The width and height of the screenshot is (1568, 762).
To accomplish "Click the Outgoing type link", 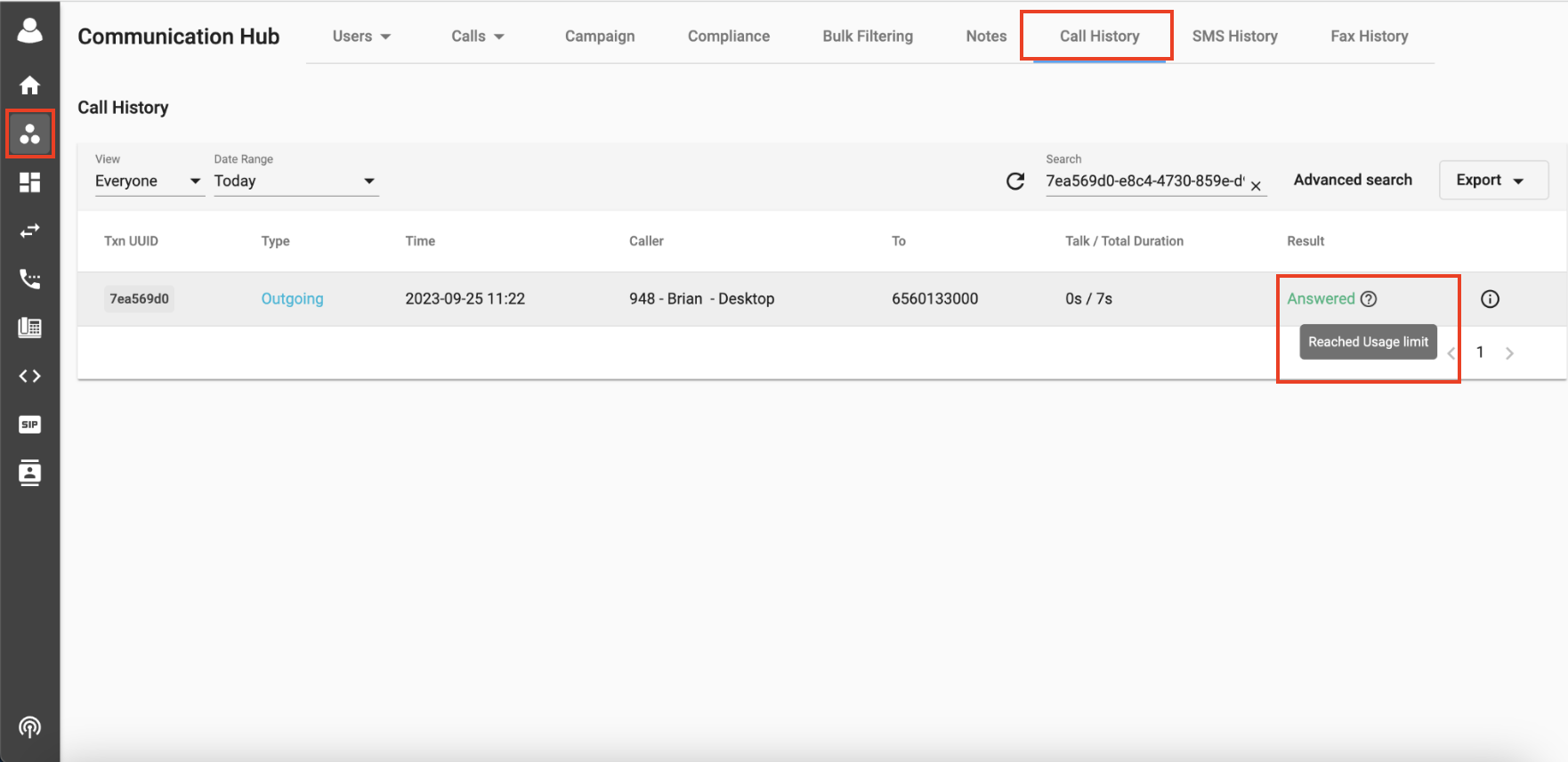I will tap(292, 299).
